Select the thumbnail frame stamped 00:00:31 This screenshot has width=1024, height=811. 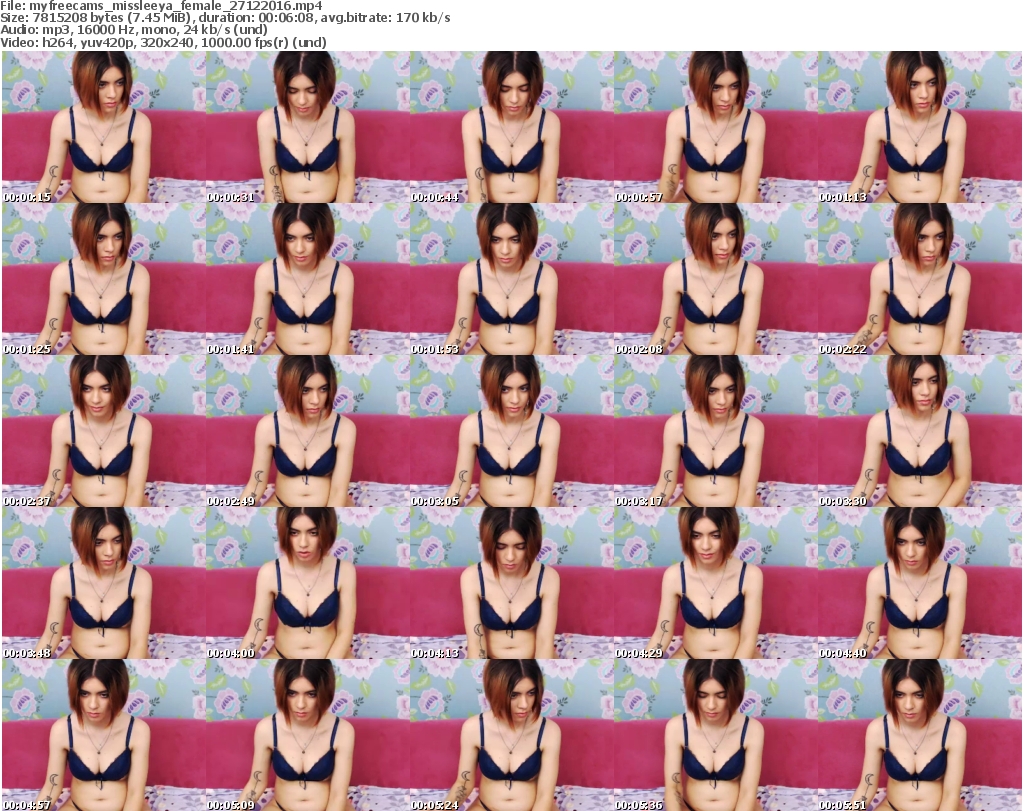pos(308,127)
